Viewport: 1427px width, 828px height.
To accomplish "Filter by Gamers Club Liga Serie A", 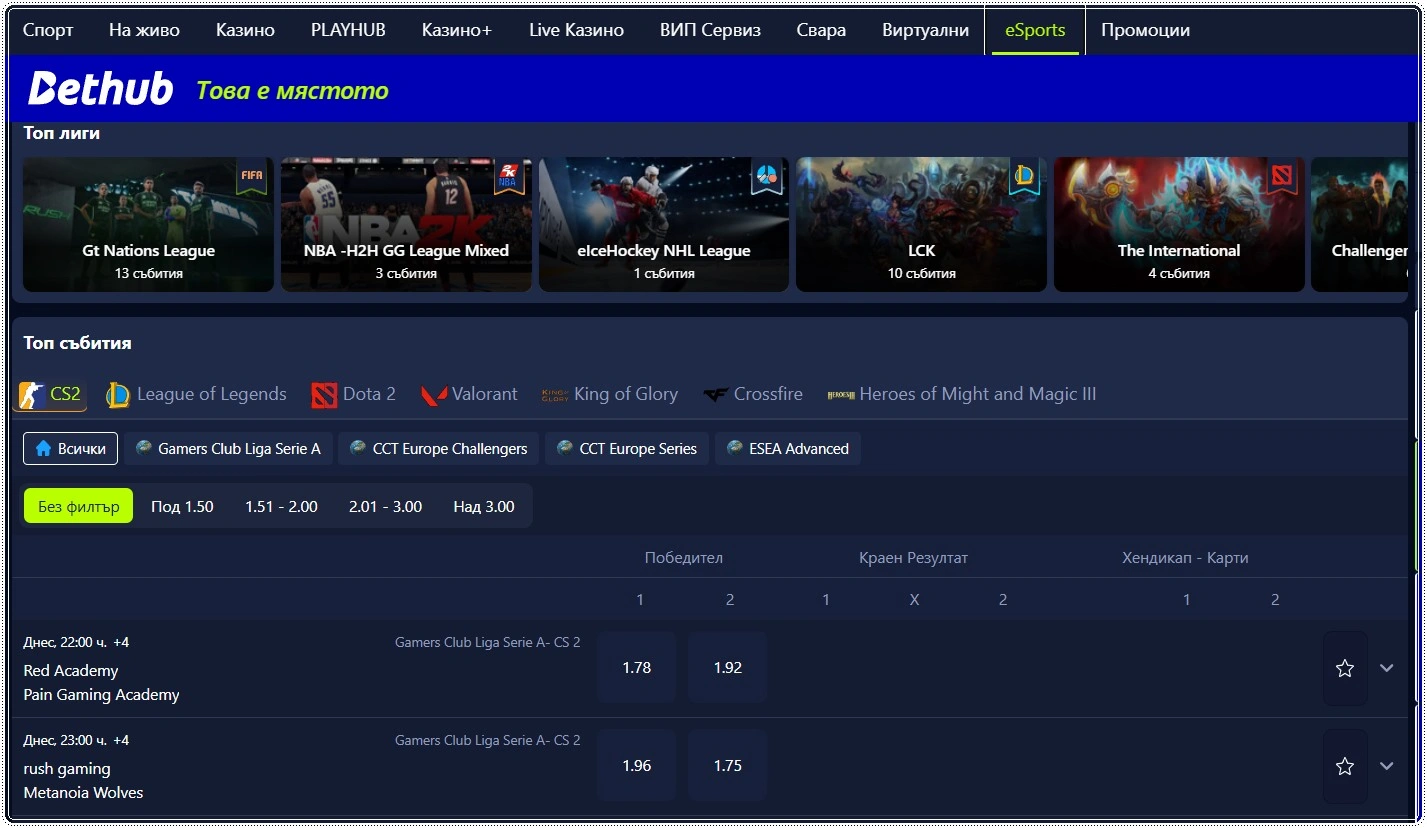I will (228, 449).
